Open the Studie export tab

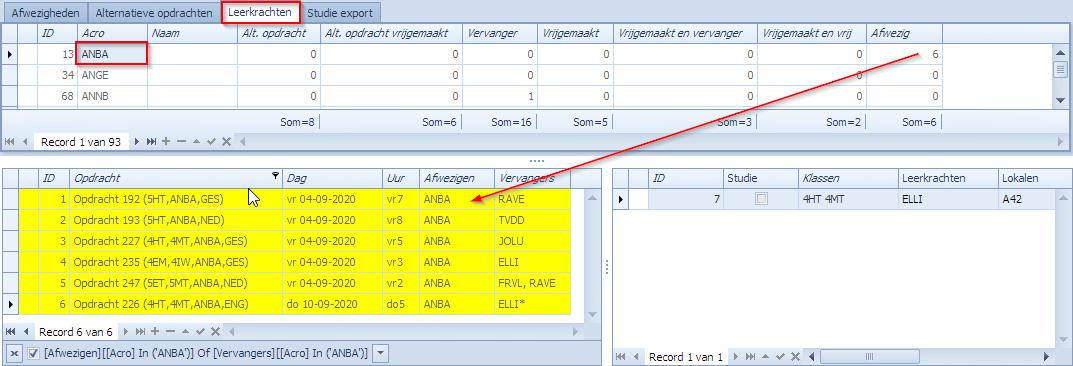[340, 12]
